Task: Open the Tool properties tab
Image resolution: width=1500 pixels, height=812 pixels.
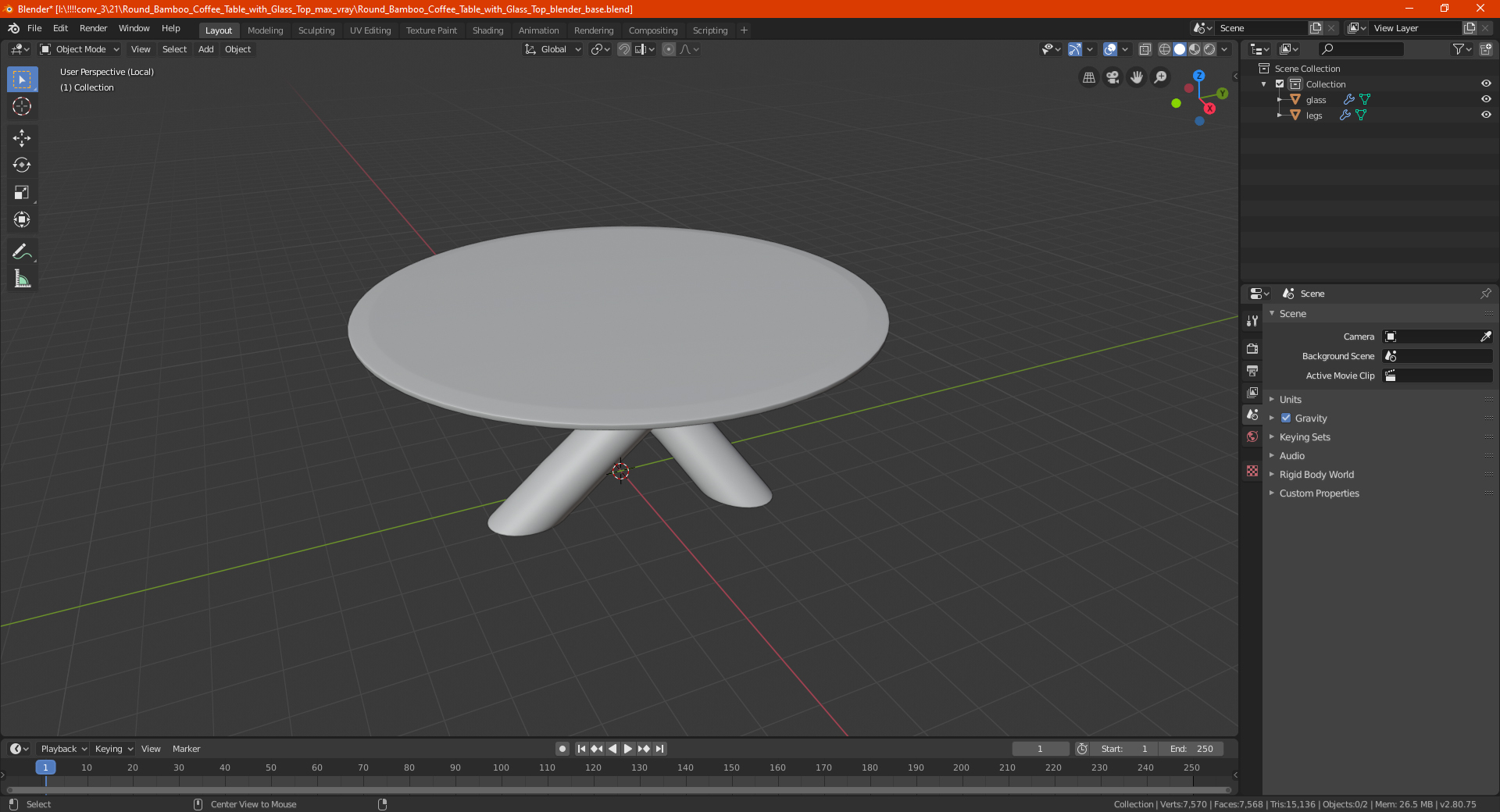Action: [1252, 321]
